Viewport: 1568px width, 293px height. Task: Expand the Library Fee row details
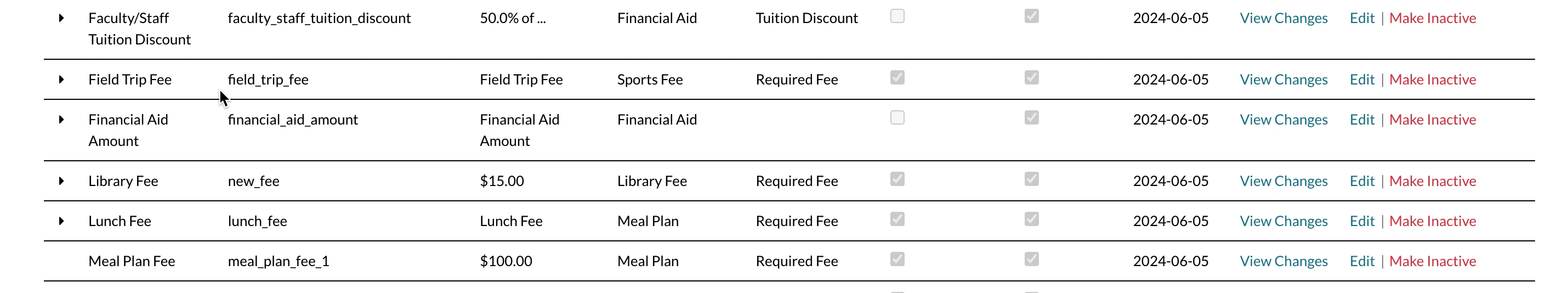[x=61, y=182]
